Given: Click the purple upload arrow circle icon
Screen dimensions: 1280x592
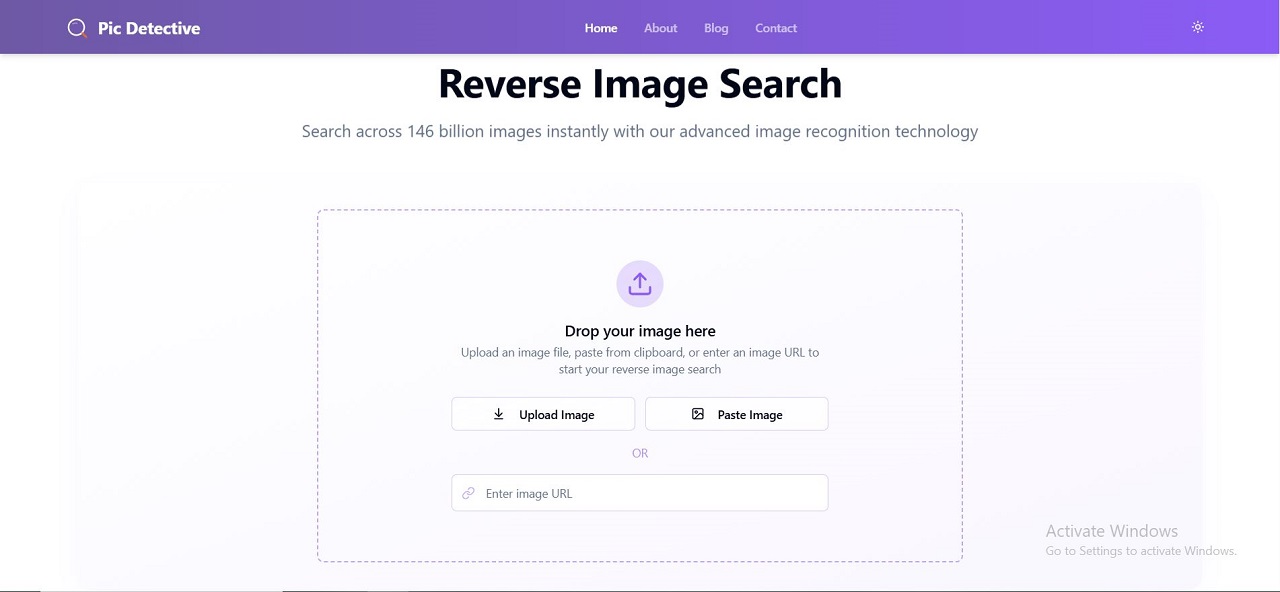Looking at the screenshot, I should tap(640, 285).
